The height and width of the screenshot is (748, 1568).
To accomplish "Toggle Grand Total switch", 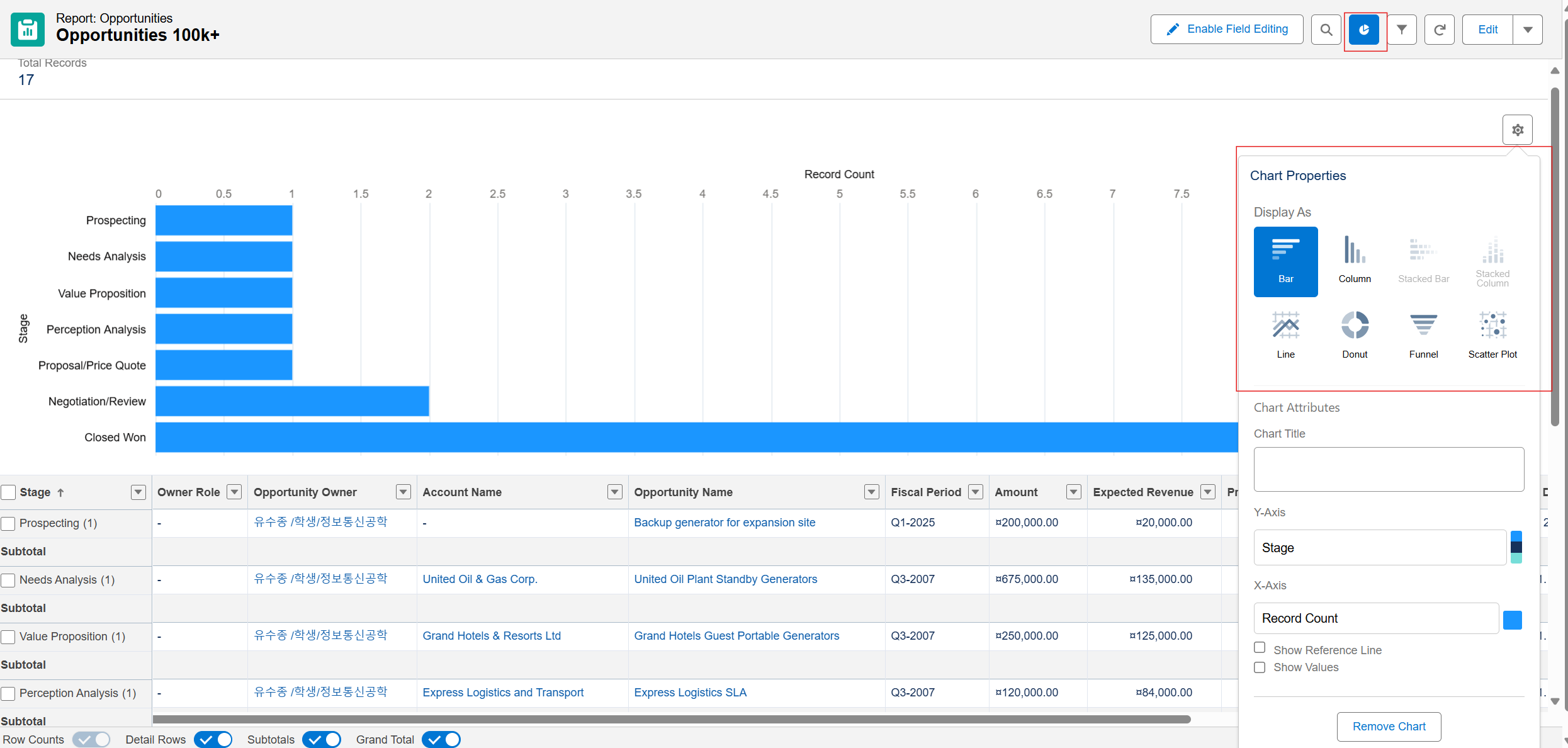I will 441,740.
